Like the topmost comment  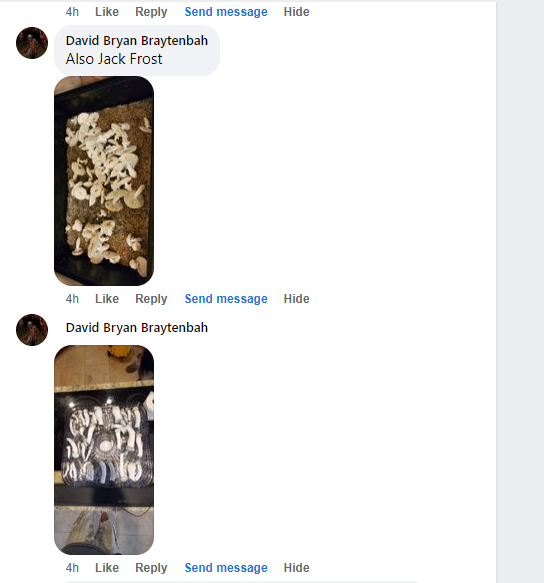click(107, 12)
